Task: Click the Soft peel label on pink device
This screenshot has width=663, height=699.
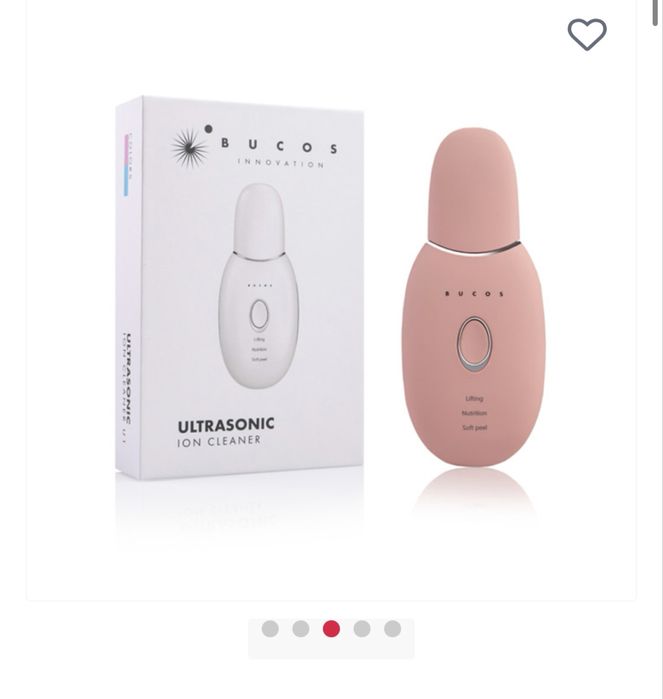Action: pos(474,428)
